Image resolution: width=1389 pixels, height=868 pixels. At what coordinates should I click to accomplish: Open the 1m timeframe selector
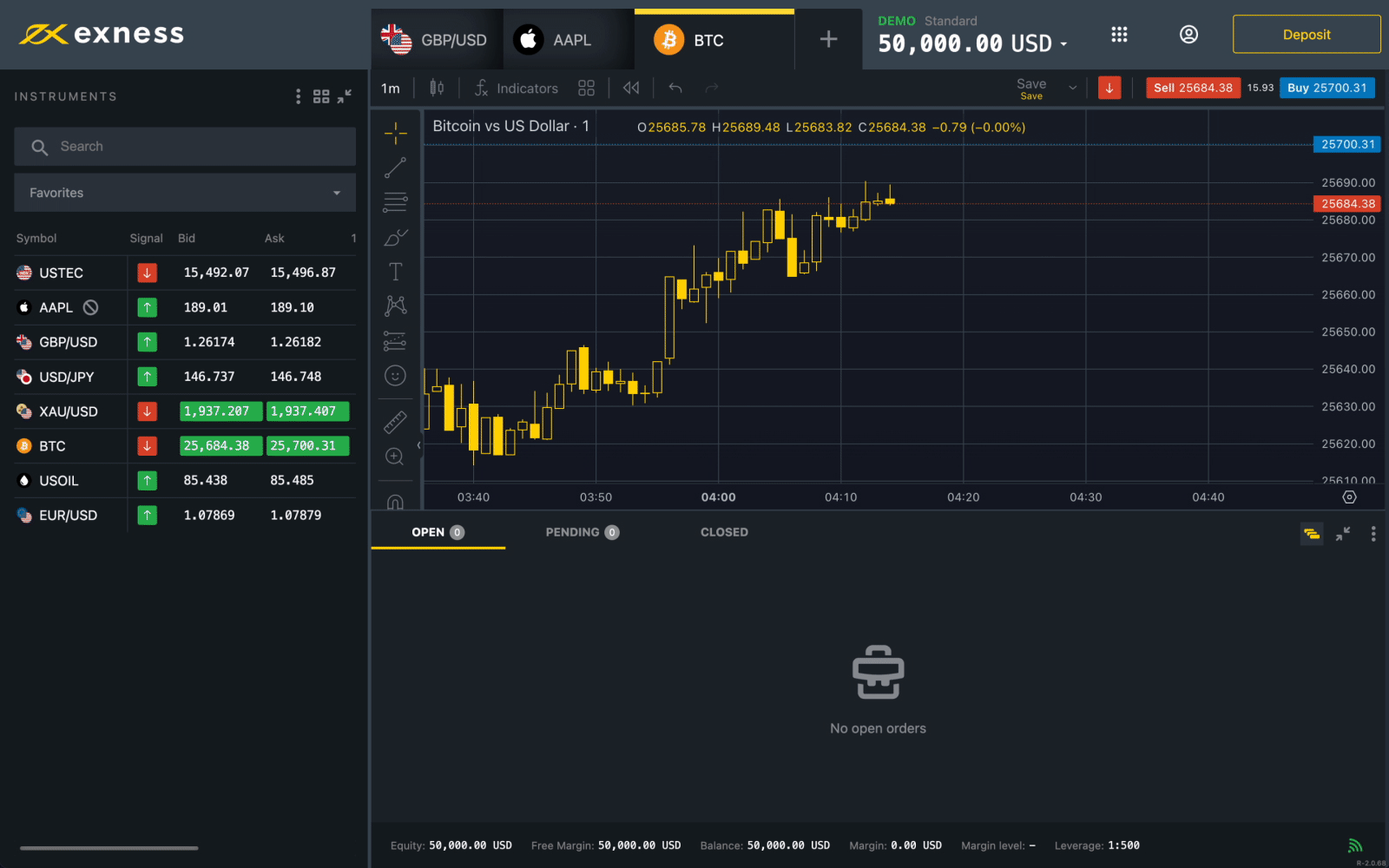391,88
